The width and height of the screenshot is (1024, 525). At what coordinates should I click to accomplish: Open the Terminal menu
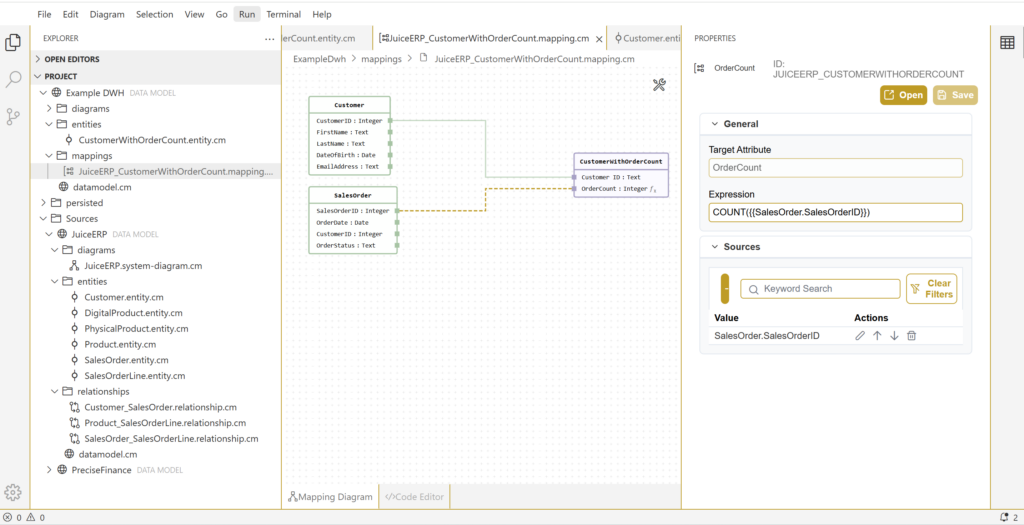[283, 14]
